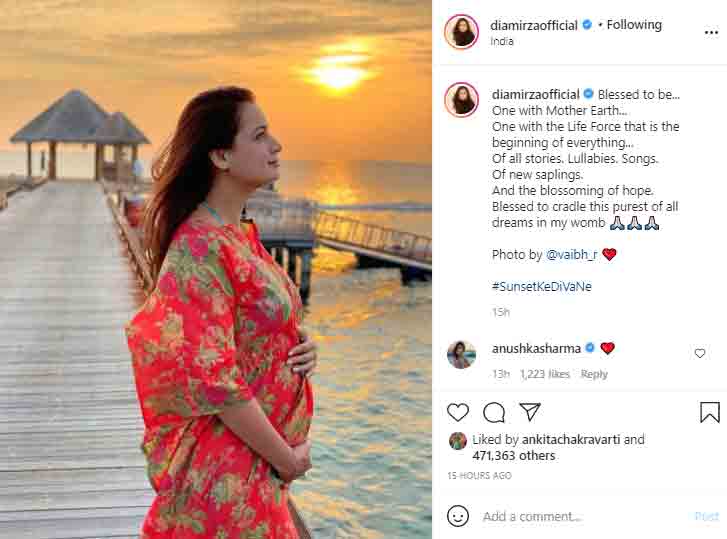Open the @vaibh_r mention link
Screen dimensions: 727x539
click(x=572, y=254)
